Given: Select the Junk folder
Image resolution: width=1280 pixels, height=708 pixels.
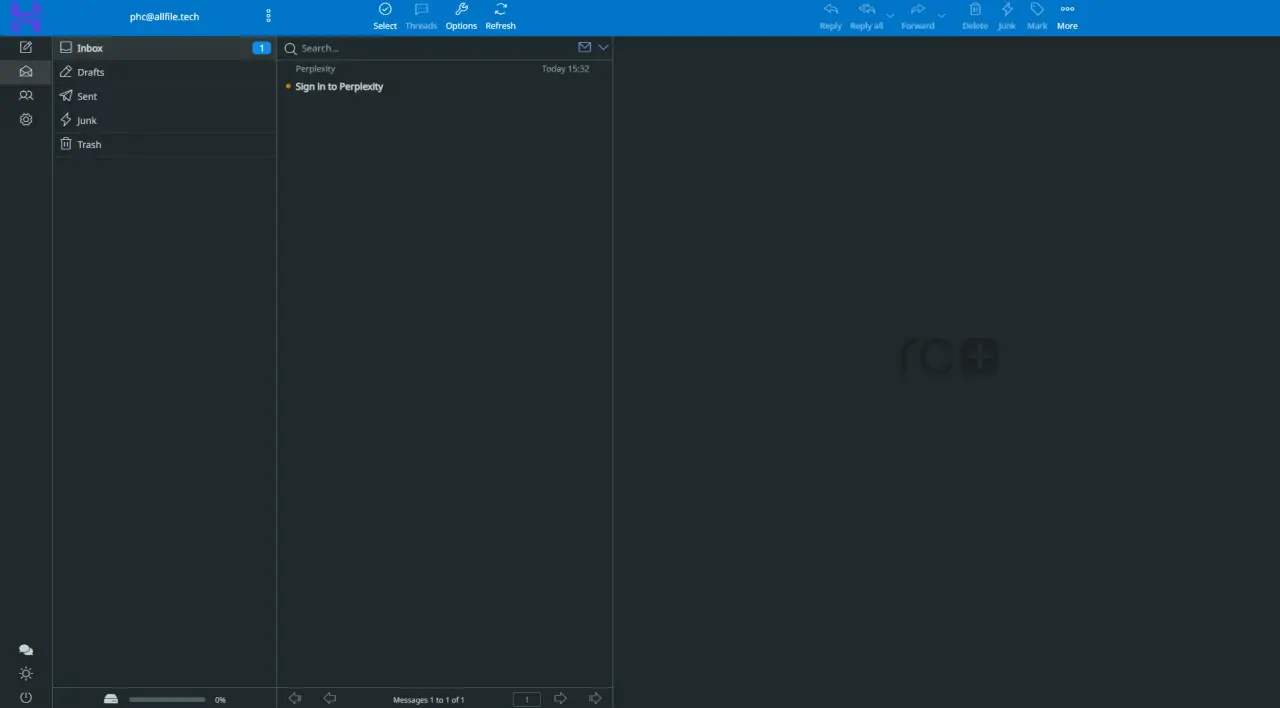Looking at the screenshot, I should tap(165, 120).
